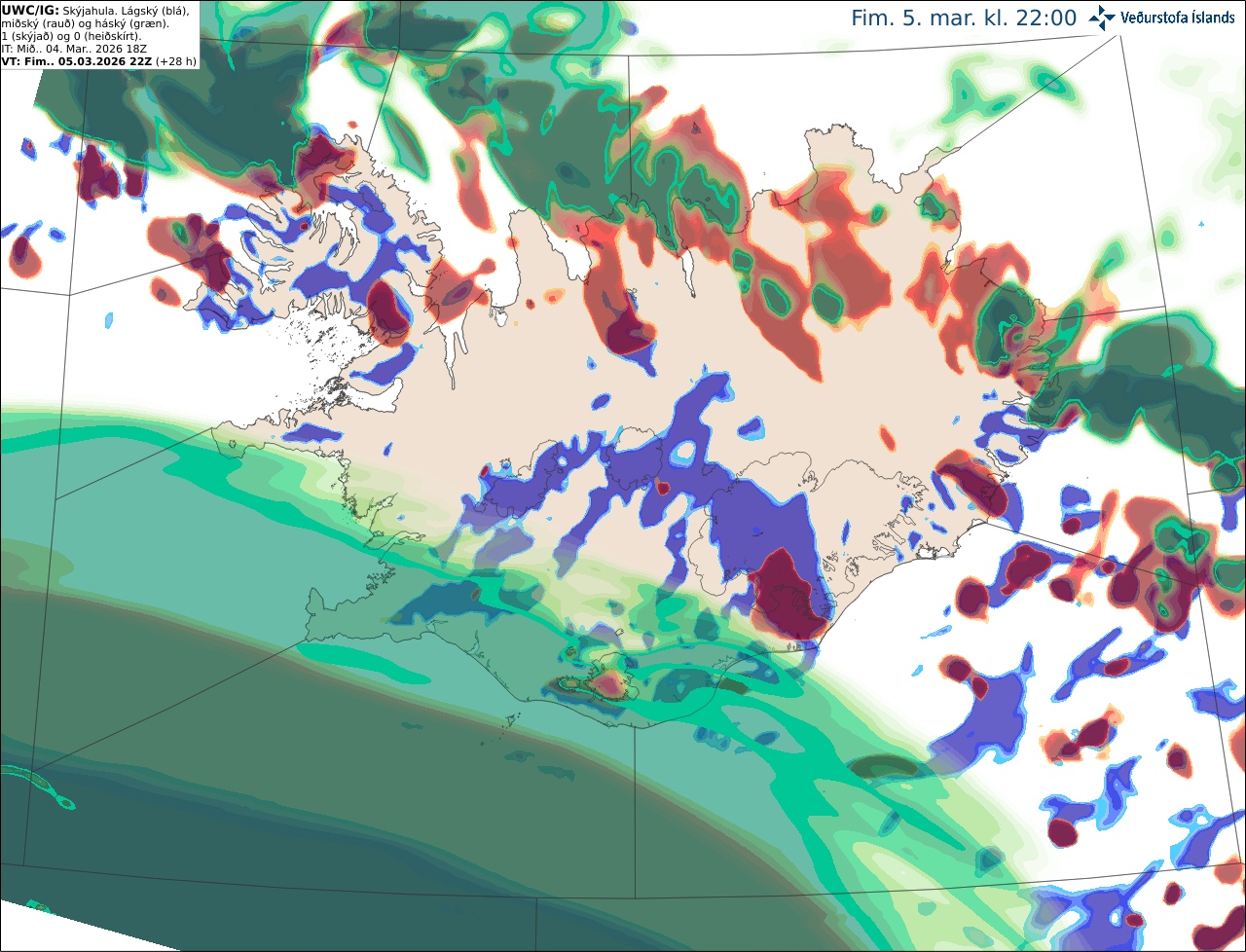This screenshot has height=952, width=1246.
Task: Click the 'miðský (rauð) og háský (græn).' legend line
Action: click(x=85, y=23)
